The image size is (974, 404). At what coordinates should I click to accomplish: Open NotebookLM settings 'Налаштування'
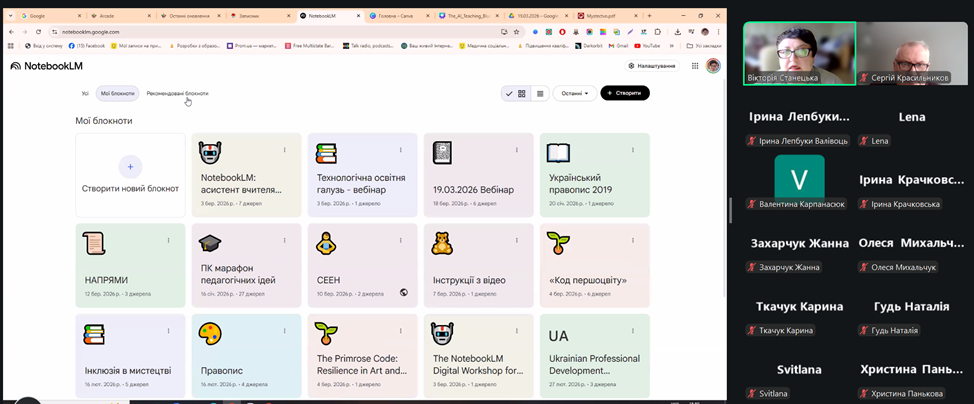(652, 66)
